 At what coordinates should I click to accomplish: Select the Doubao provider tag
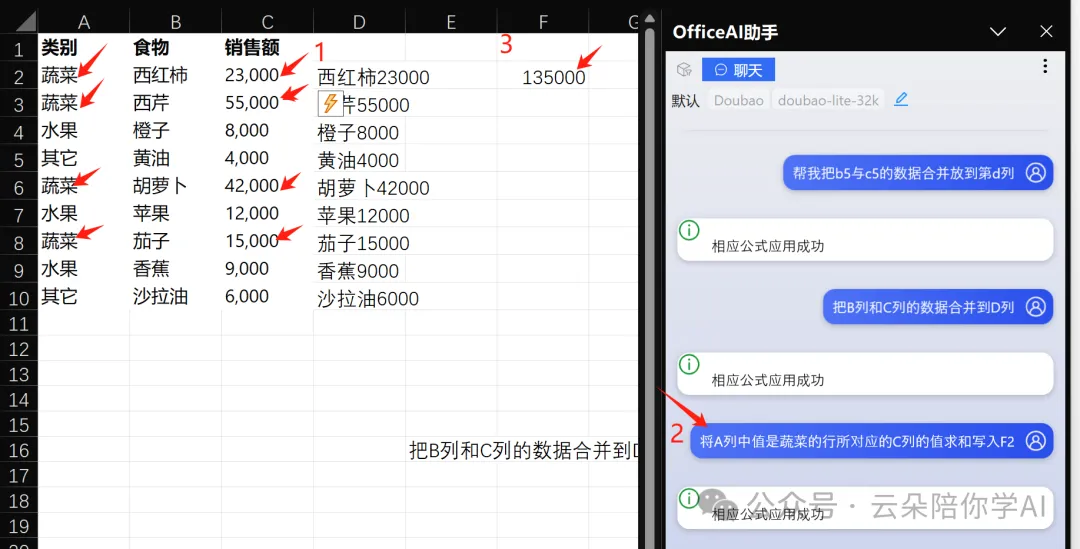(x=738, y=100)
